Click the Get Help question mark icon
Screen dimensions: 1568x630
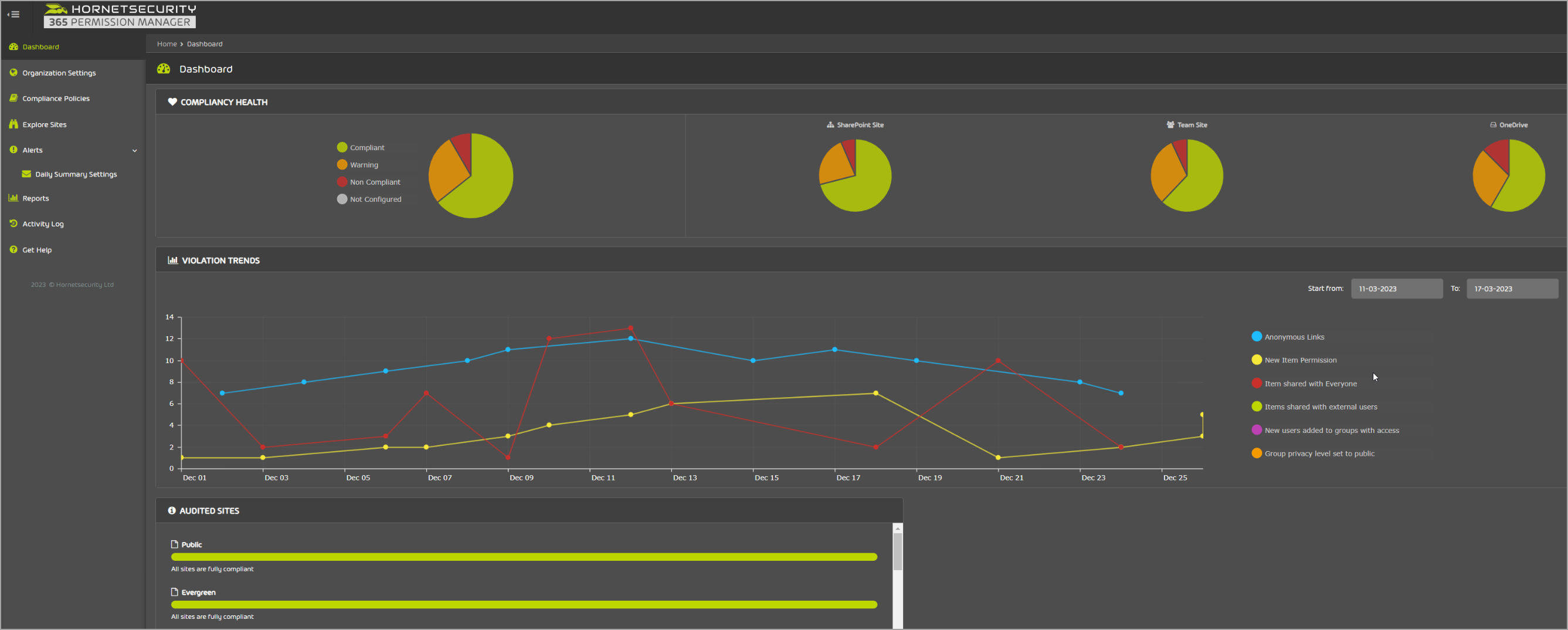point(13,249)
